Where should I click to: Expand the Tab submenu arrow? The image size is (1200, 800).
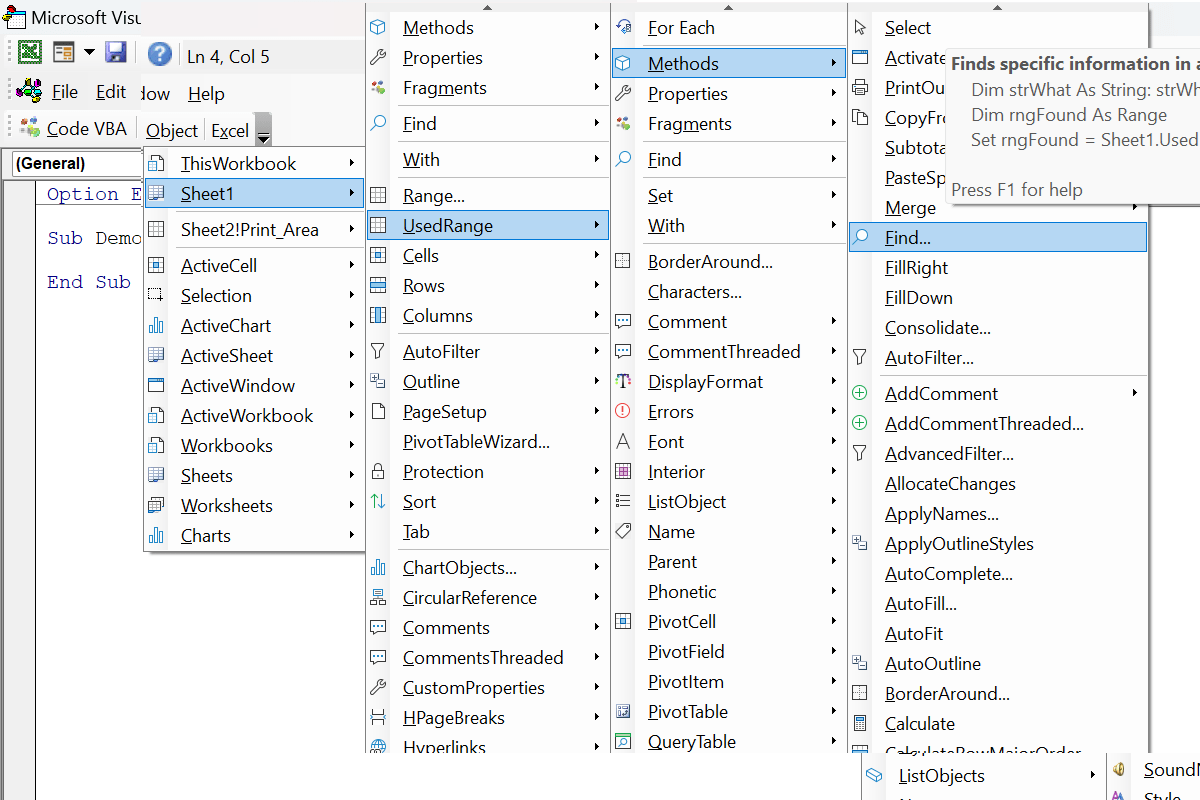point(597,531)
